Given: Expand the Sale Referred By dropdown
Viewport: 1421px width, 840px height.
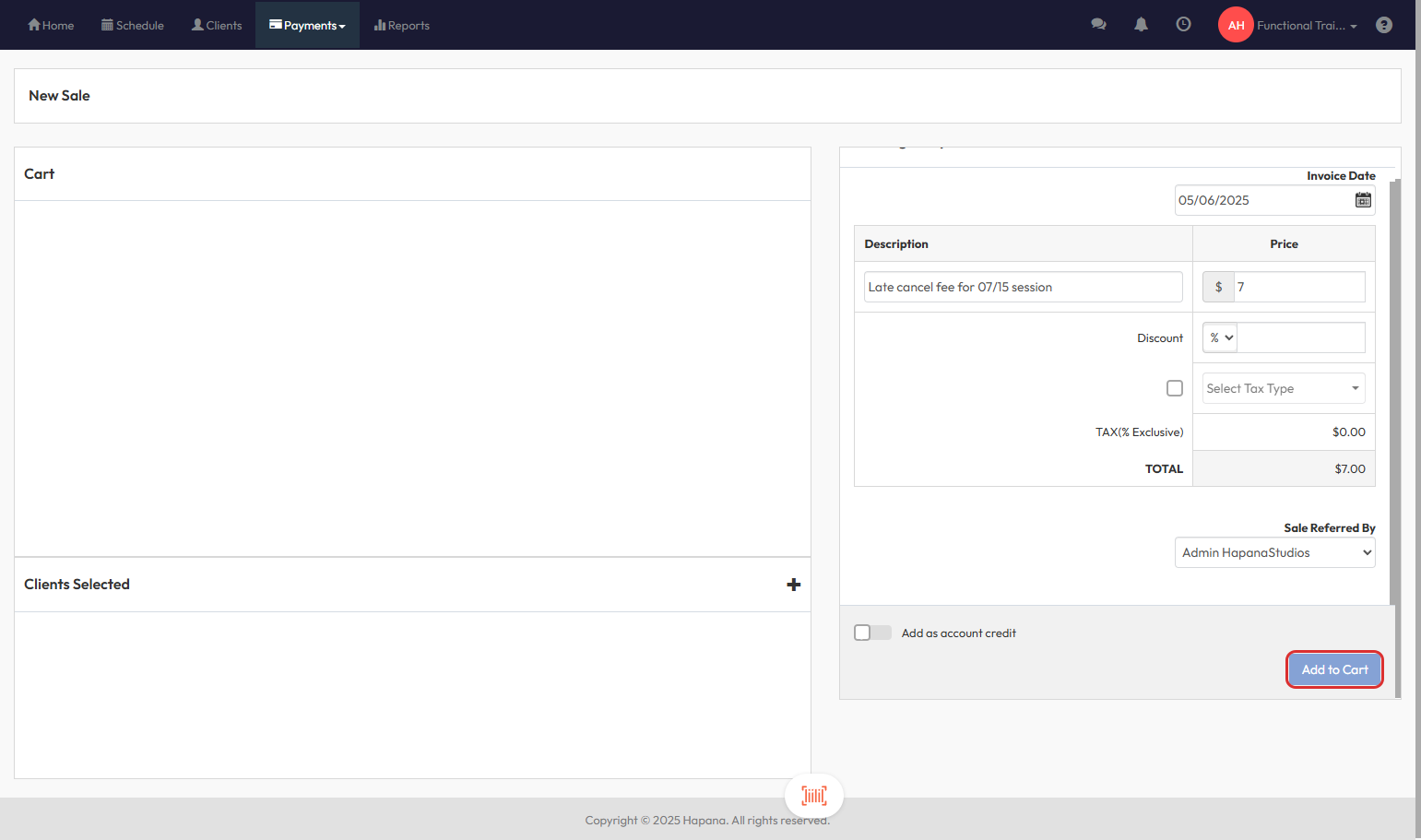Looking at the screenshot, I should (1274, 552).
